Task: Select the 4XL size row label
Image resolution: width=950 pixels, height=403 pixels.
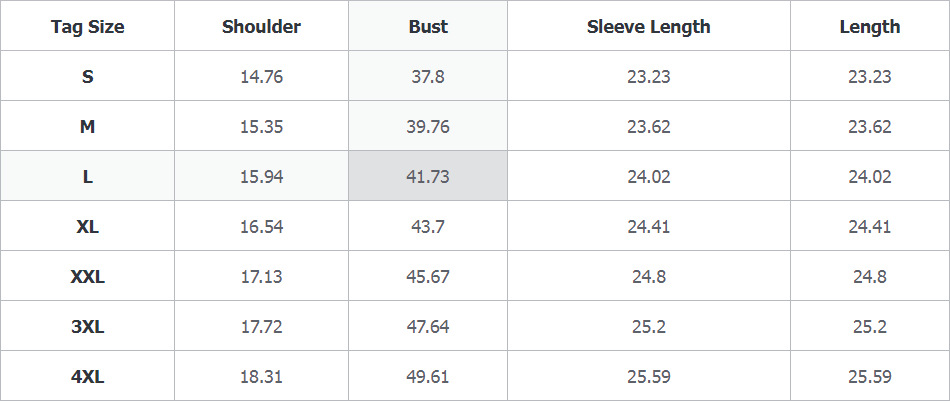Action: (x=88, y=377)
